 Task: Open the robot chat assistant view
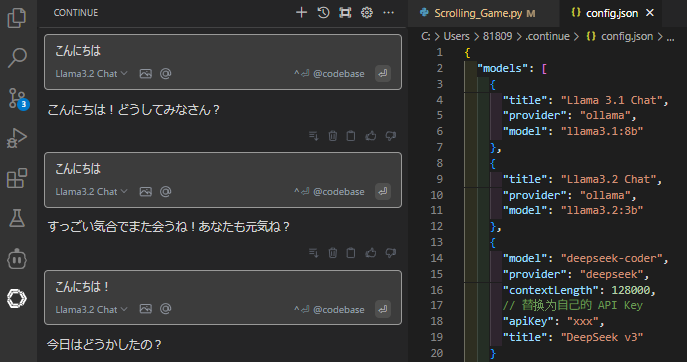coord(17,259)
